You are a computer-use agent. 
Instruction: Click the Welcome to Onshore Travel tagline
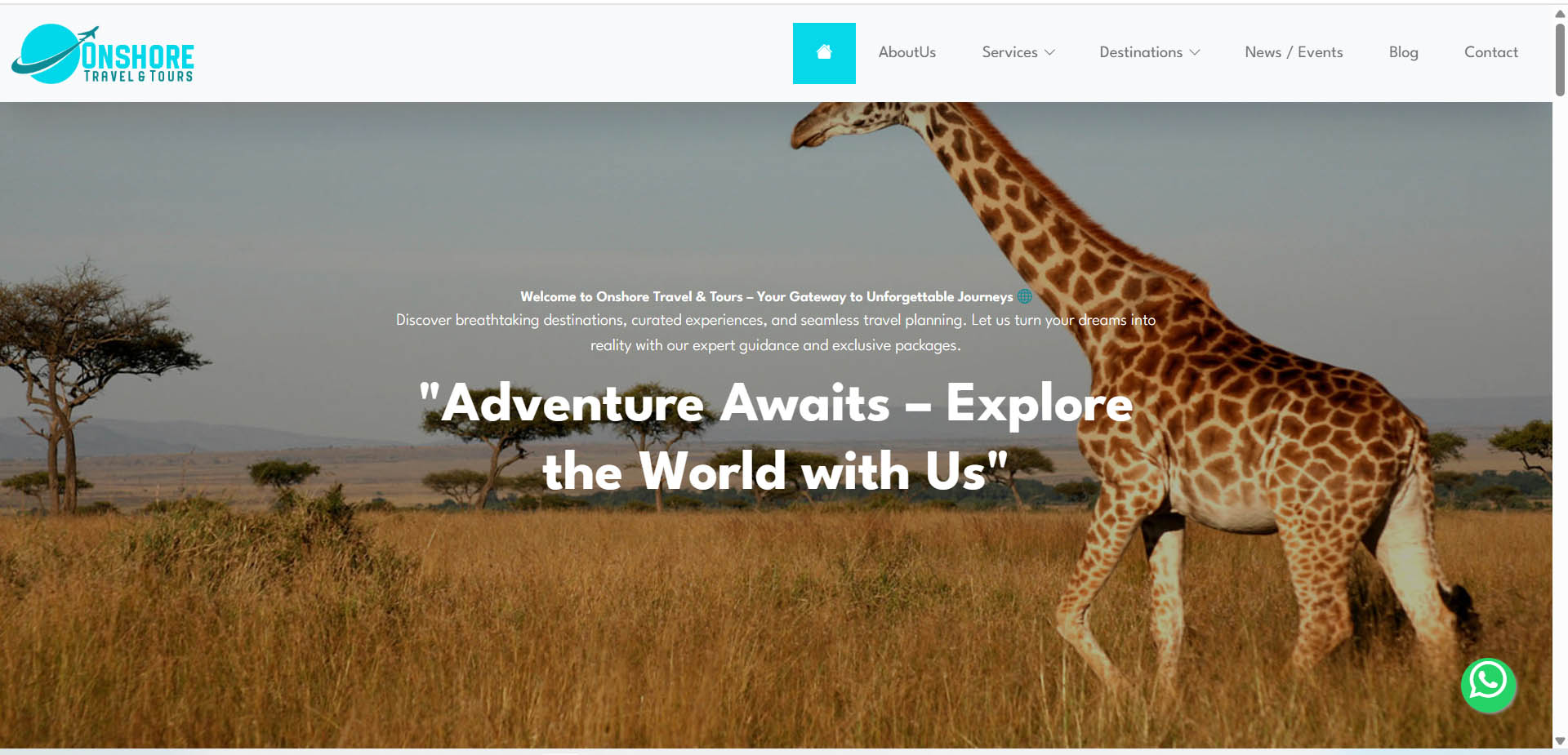(766, 296)
